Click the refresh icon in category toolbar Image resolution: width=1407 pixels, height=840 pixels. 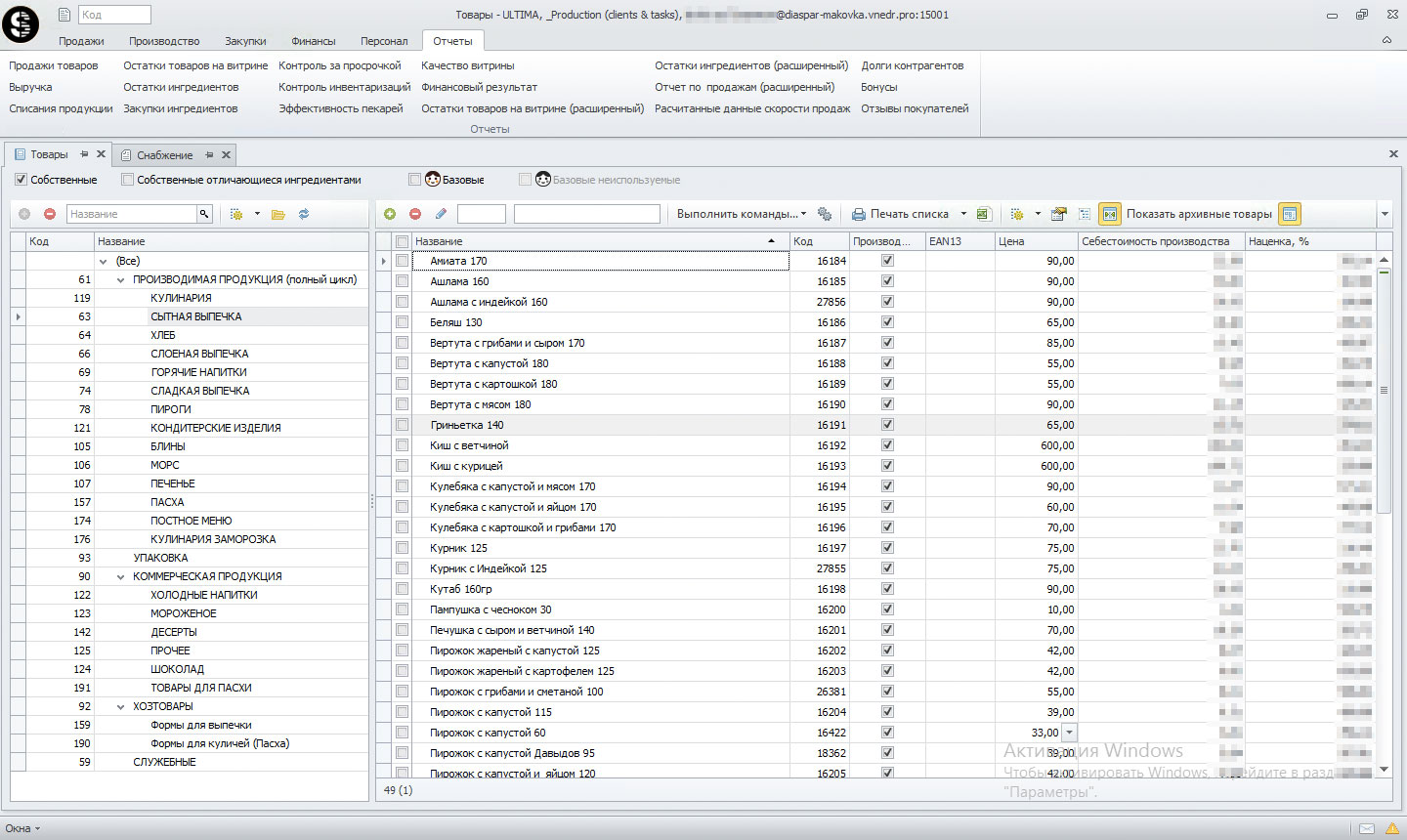(x=304, y=214)
